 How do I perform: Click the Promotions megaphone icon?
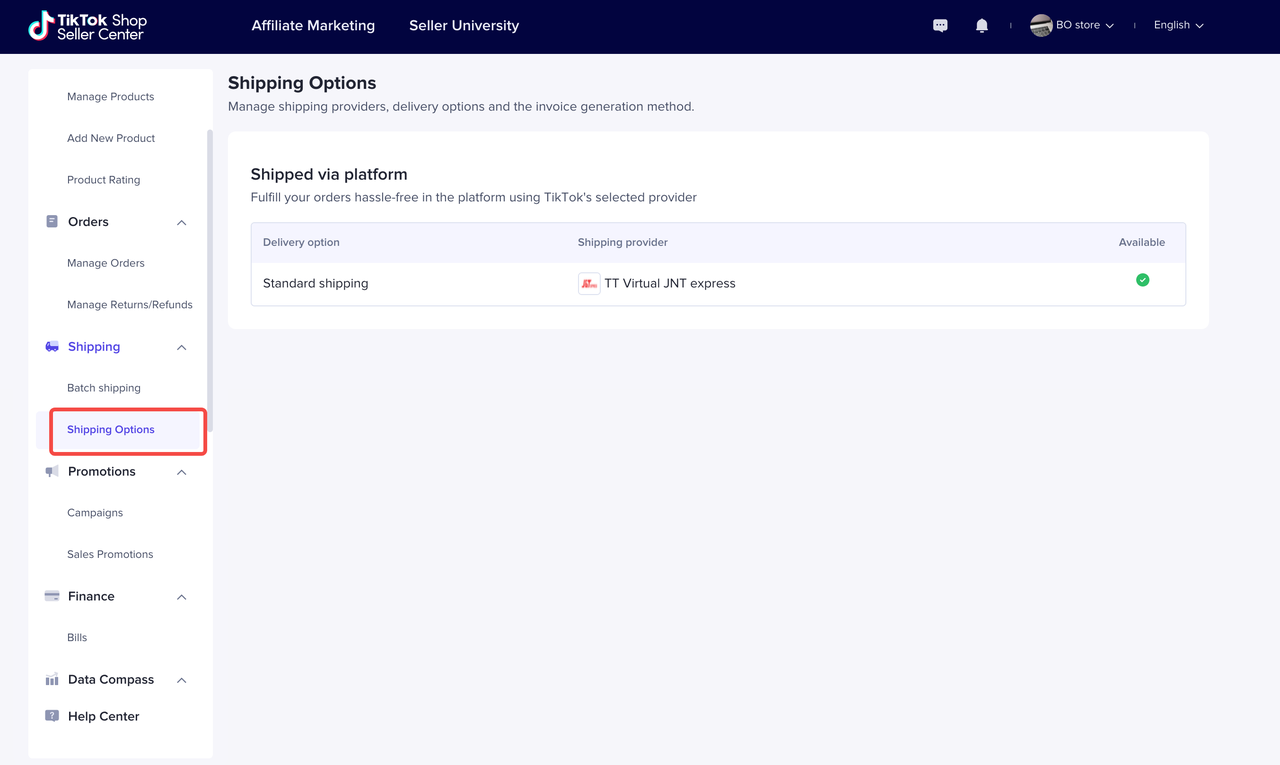[52, 472]
